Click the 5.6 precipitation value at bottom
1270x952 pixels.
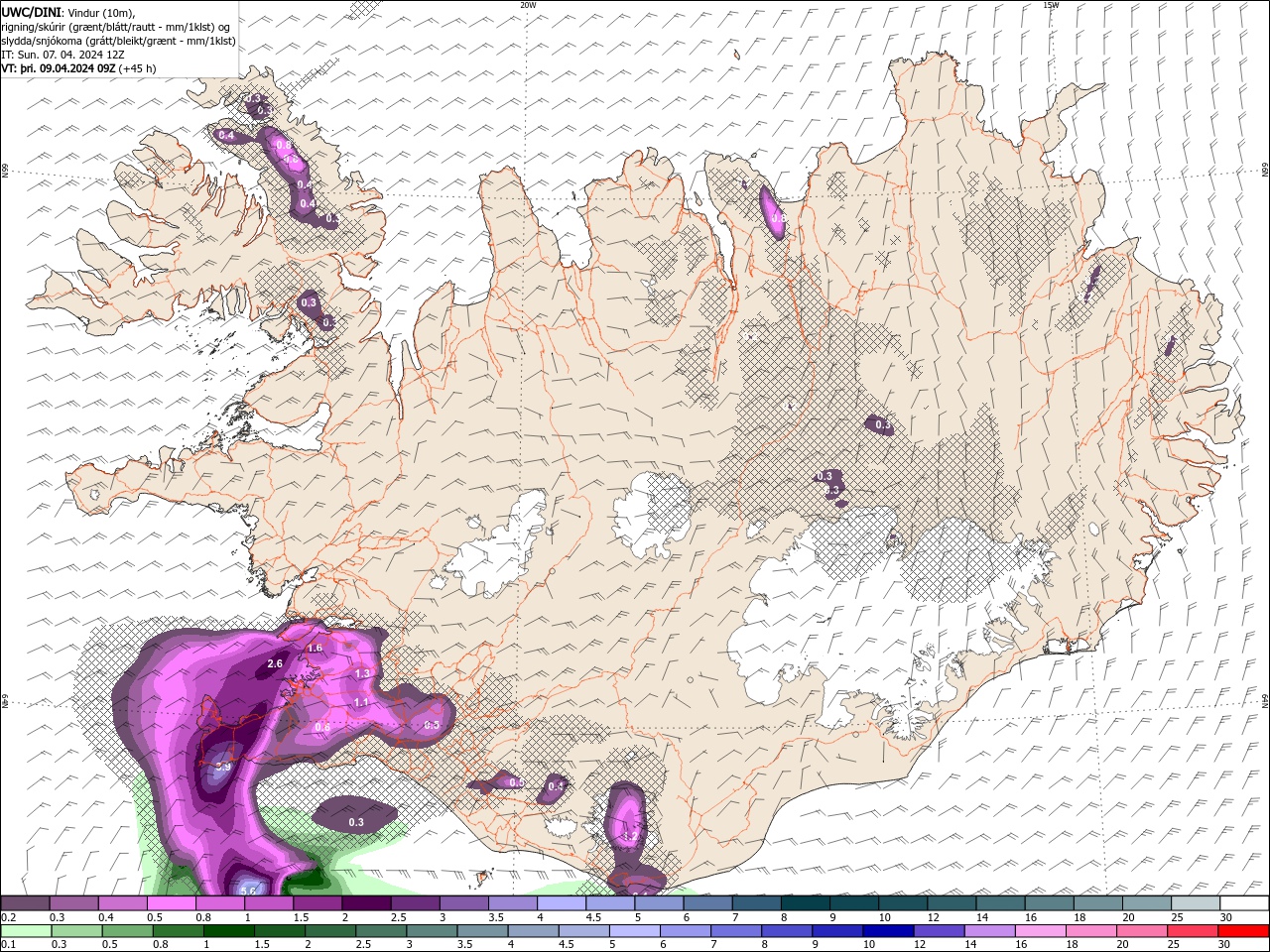coord(249,890)
